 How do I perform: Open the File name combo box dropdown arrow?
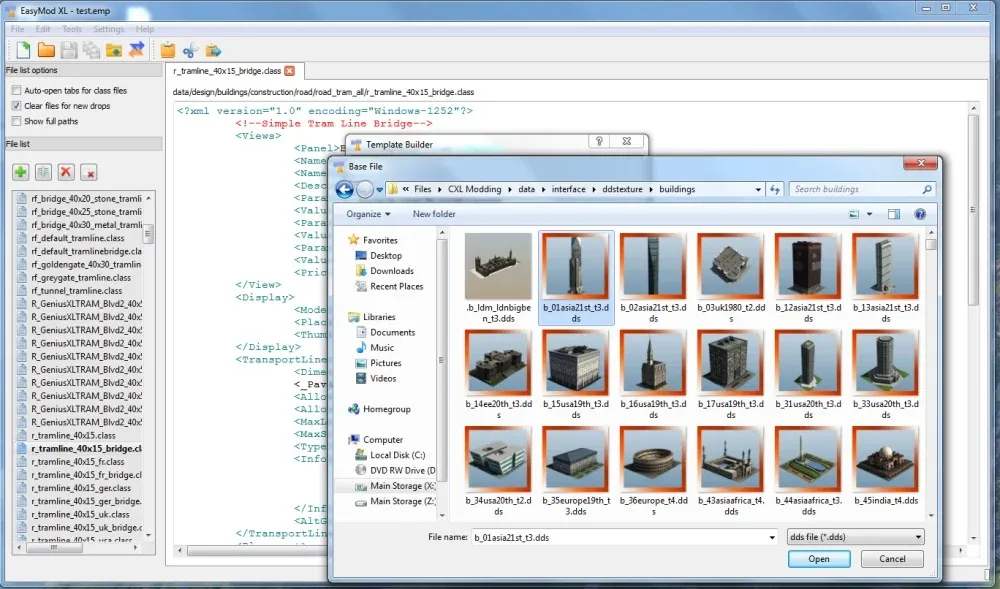point(773,537)
